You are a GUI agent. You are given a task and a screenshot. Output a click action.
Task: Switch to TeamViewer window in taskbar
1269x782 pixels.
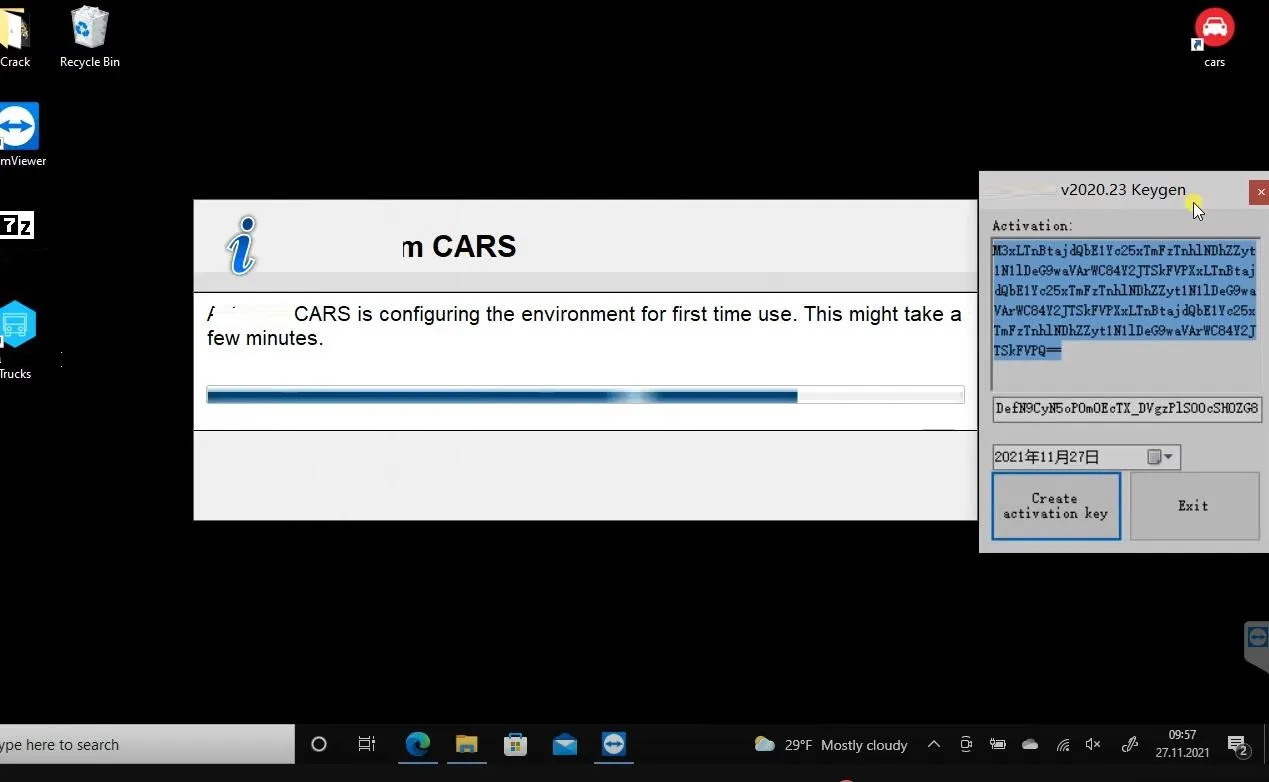[613, 744]
